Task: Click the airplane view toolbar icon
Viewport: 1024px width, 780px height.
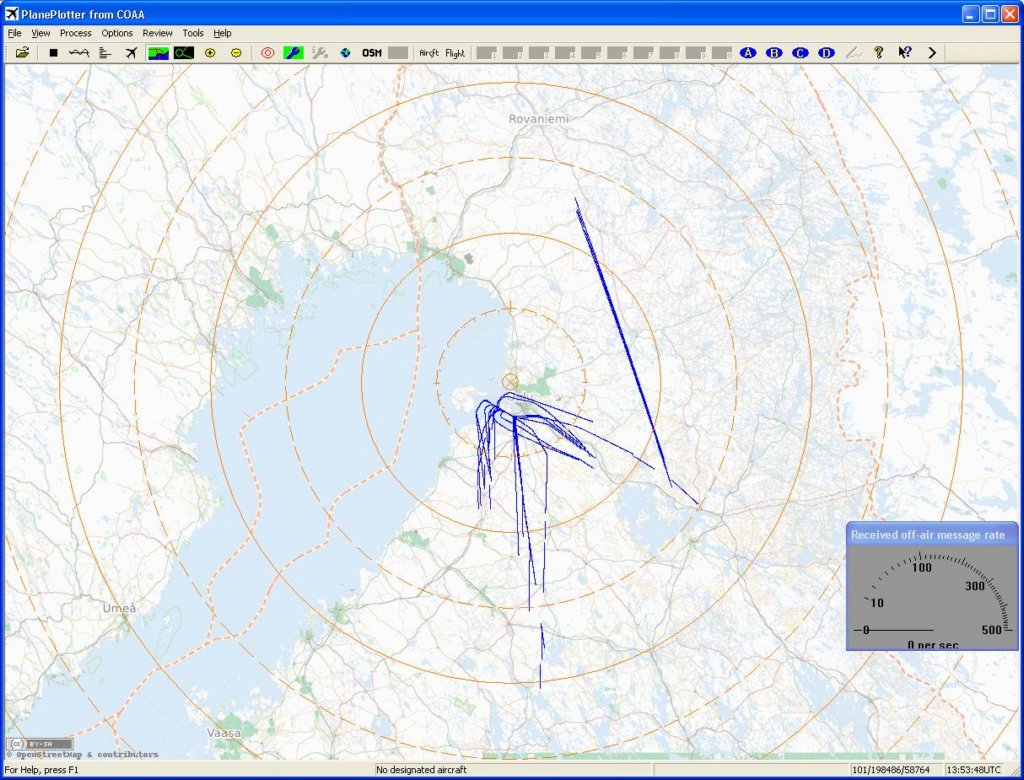Action: [x=131, y=53]
